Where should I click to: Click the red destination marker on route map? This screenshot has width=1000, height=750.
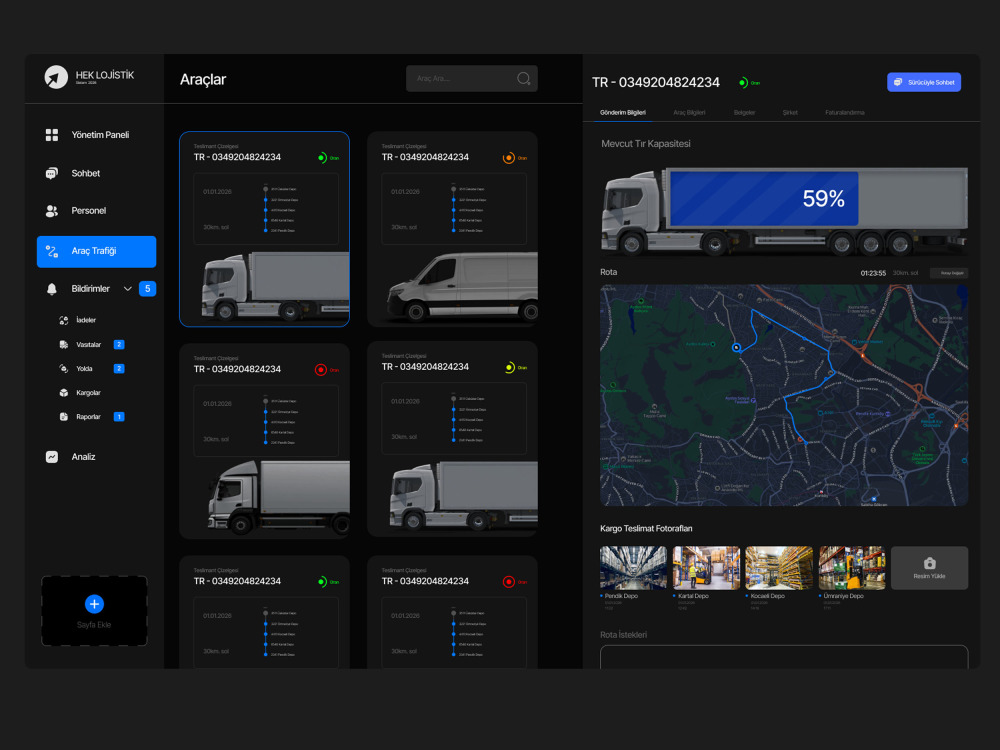pyautogui.click(x=800, y=439)
